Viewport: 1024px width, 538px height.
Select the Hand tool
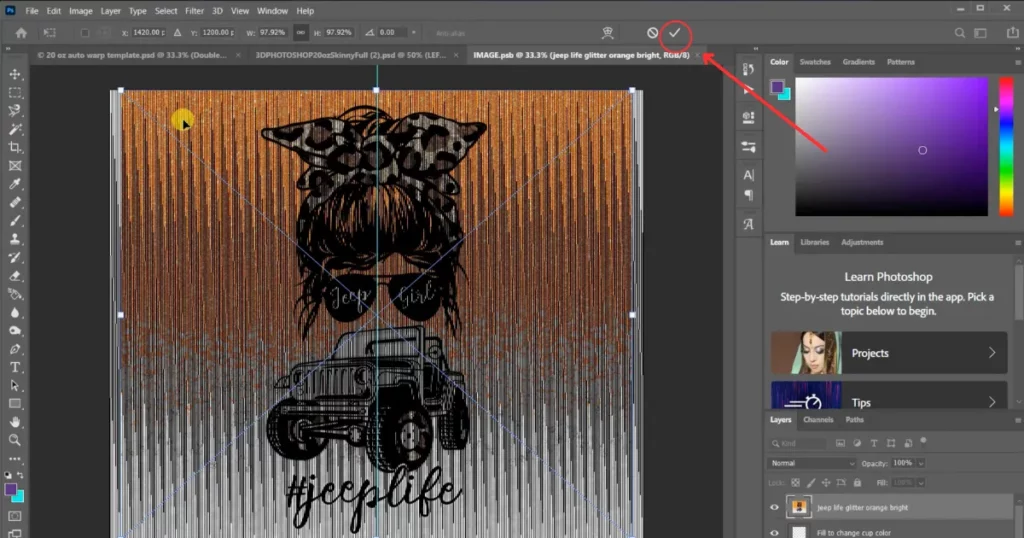tap(15, 422)
